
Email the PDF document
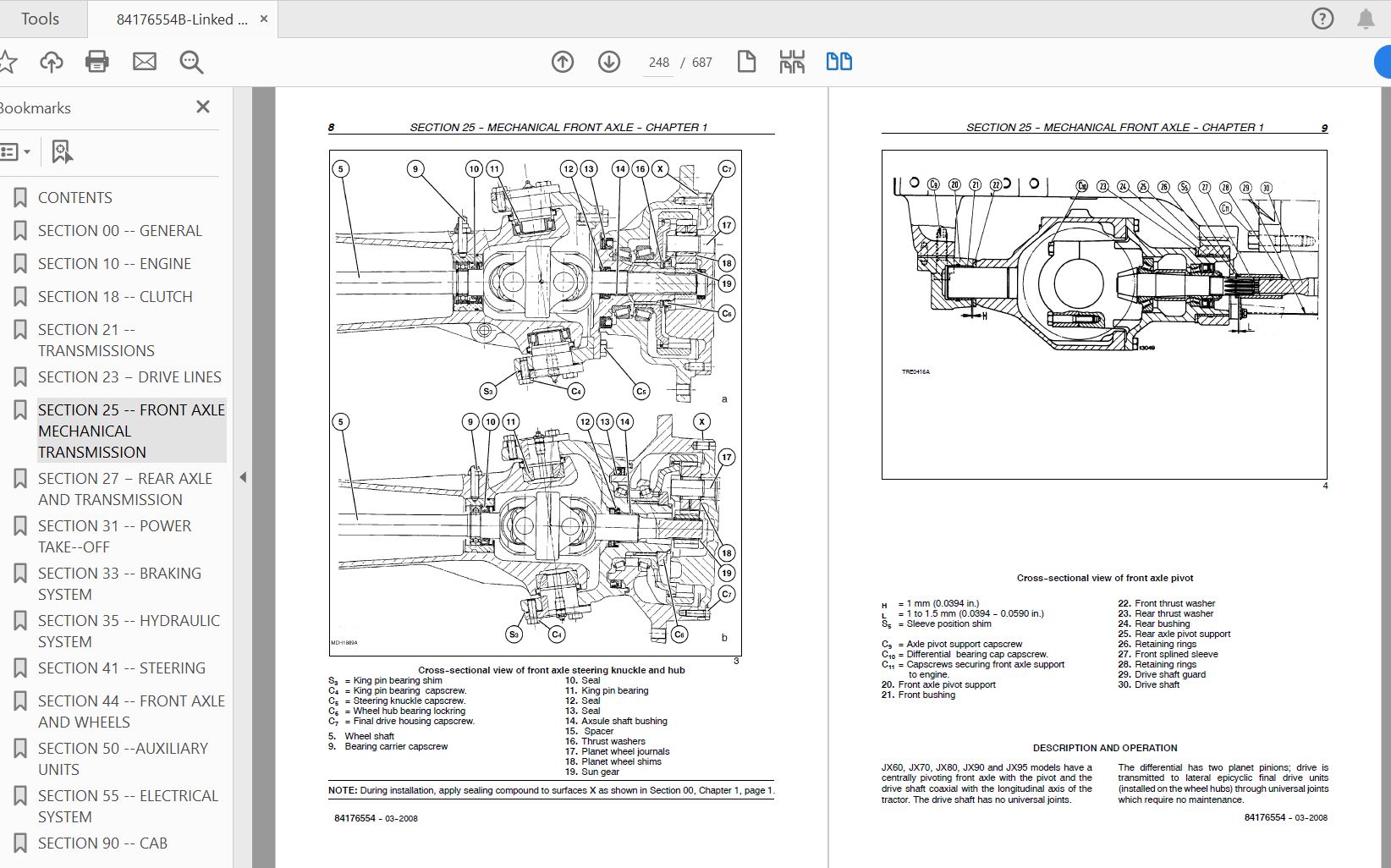tap(144, 62)
